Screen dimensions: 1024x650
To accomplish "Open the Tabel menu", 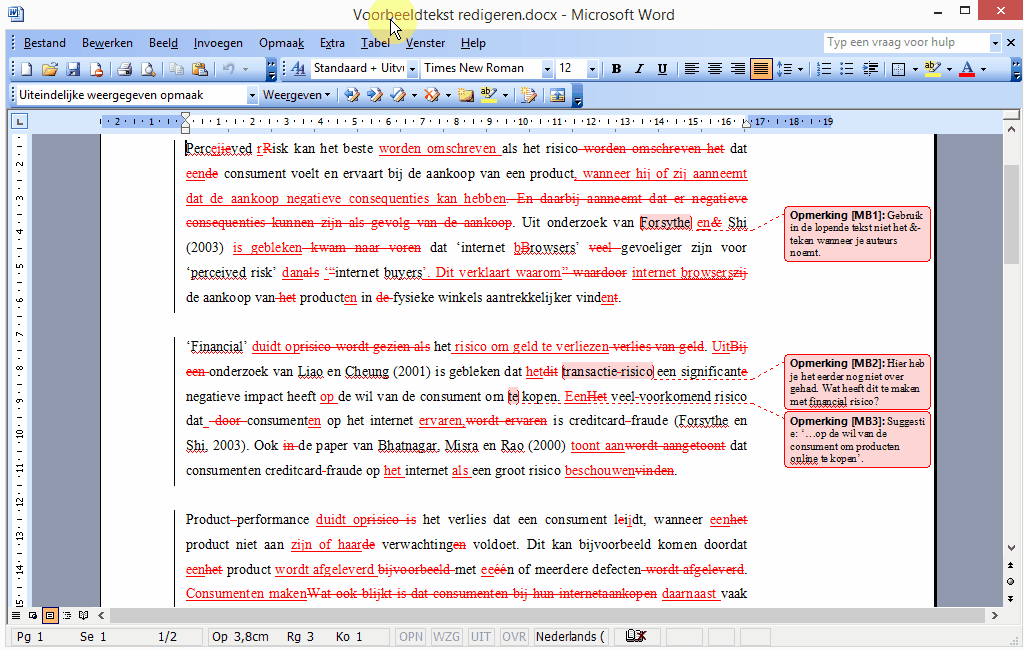I will 375,43.
